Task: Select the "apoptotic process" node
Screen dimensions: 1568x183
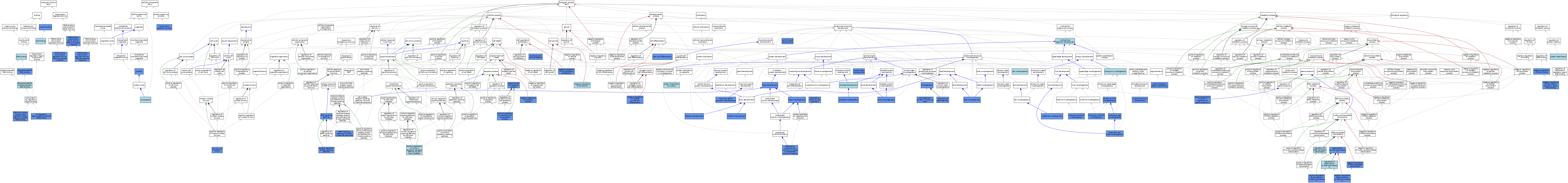Action: (491, 72)
